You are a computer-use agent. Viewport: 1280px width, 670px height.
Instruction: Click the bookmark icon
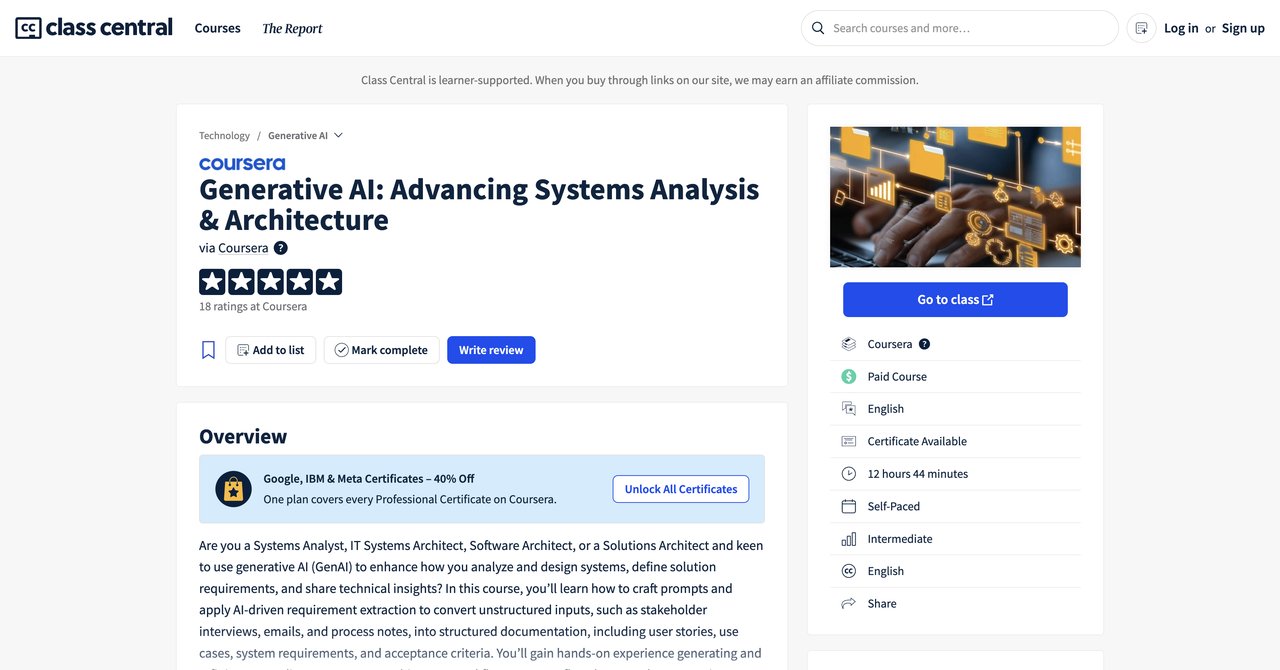208,350
